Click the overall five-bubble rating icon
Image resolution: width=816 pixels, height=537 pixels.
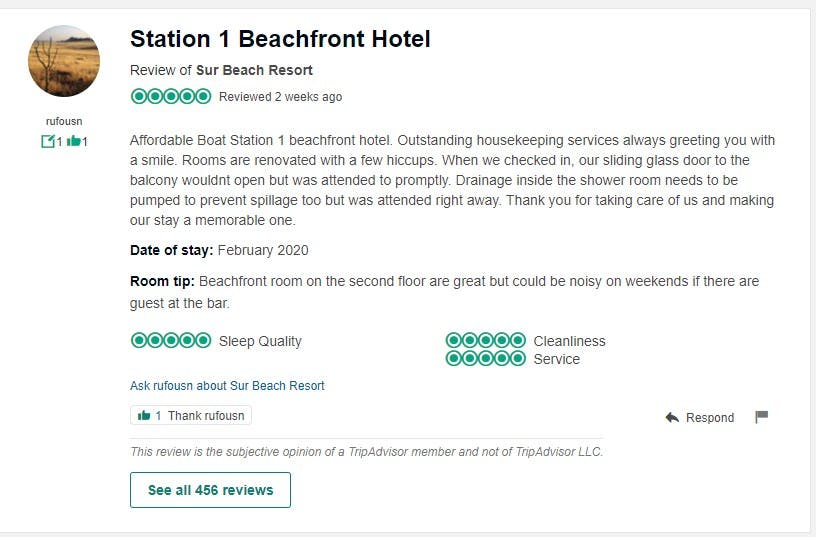171,96
